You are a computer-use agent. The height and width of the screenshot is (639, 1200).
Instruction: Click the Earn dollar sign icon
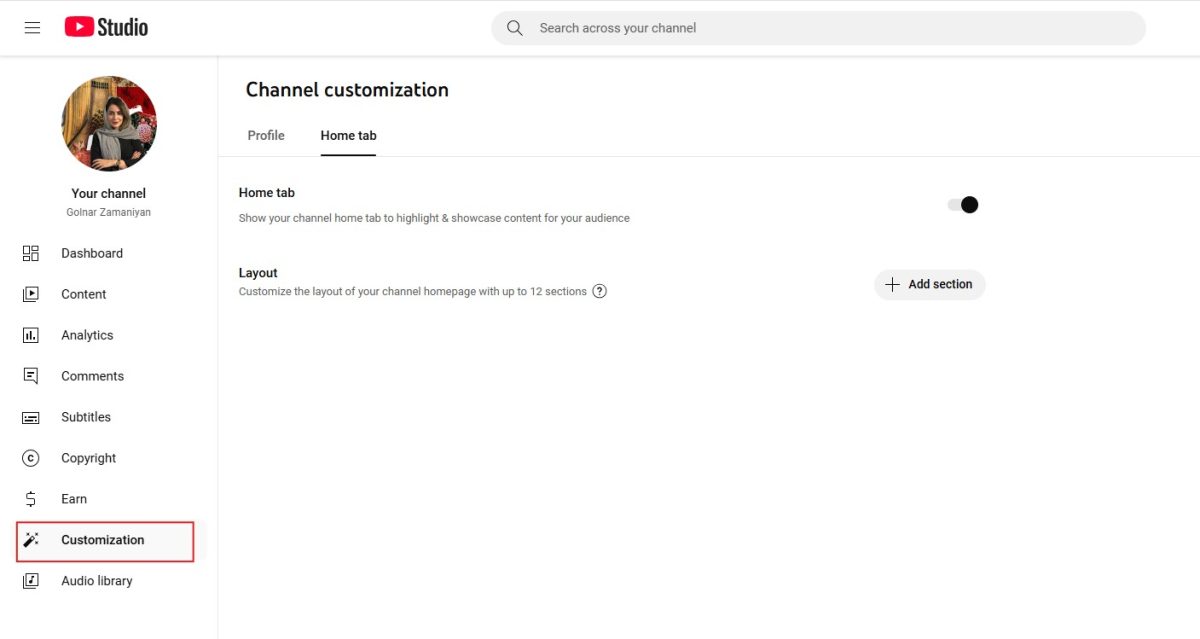click(31, 499)
